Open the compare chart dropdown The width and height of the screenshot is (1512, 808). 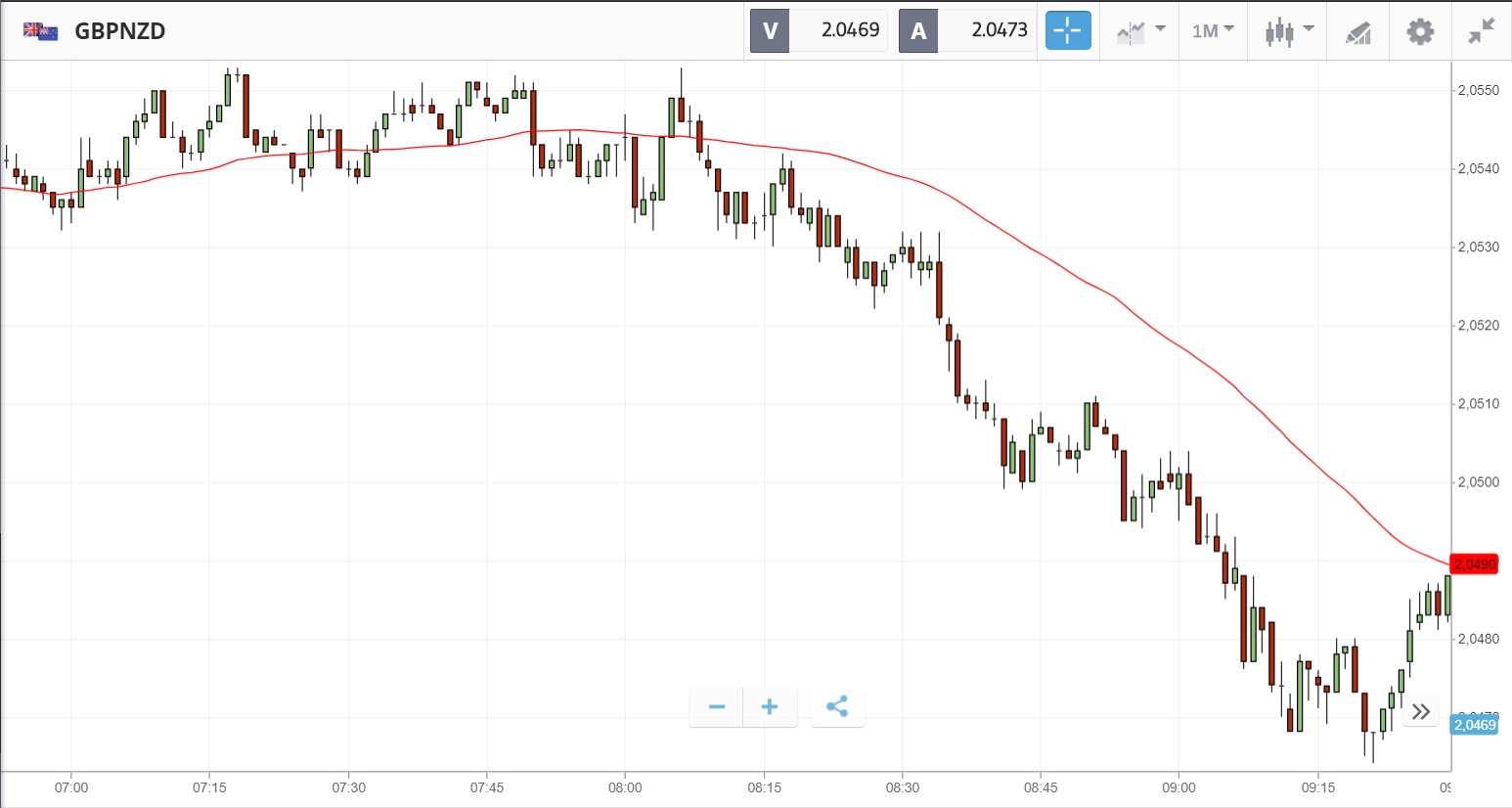(1140, 31)
